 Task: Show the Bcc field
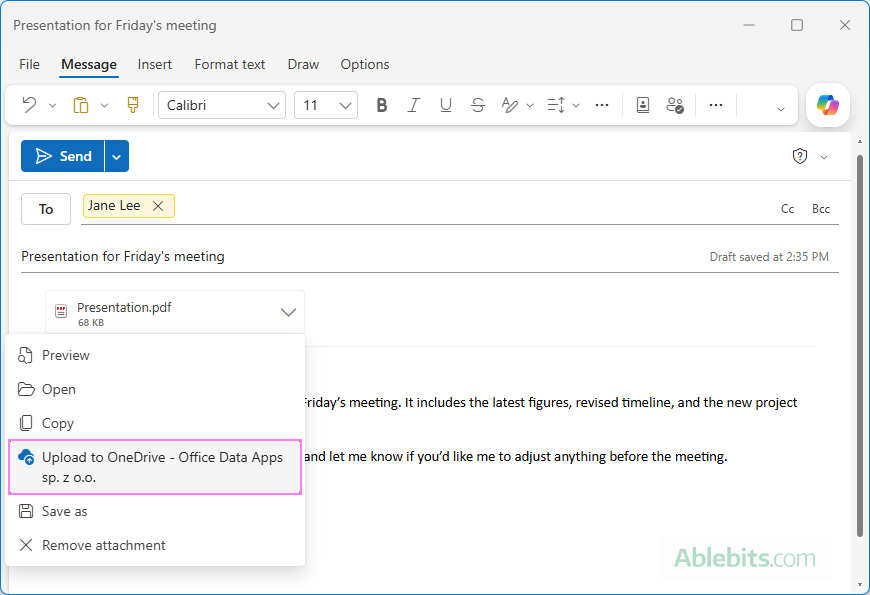(821, 209)
